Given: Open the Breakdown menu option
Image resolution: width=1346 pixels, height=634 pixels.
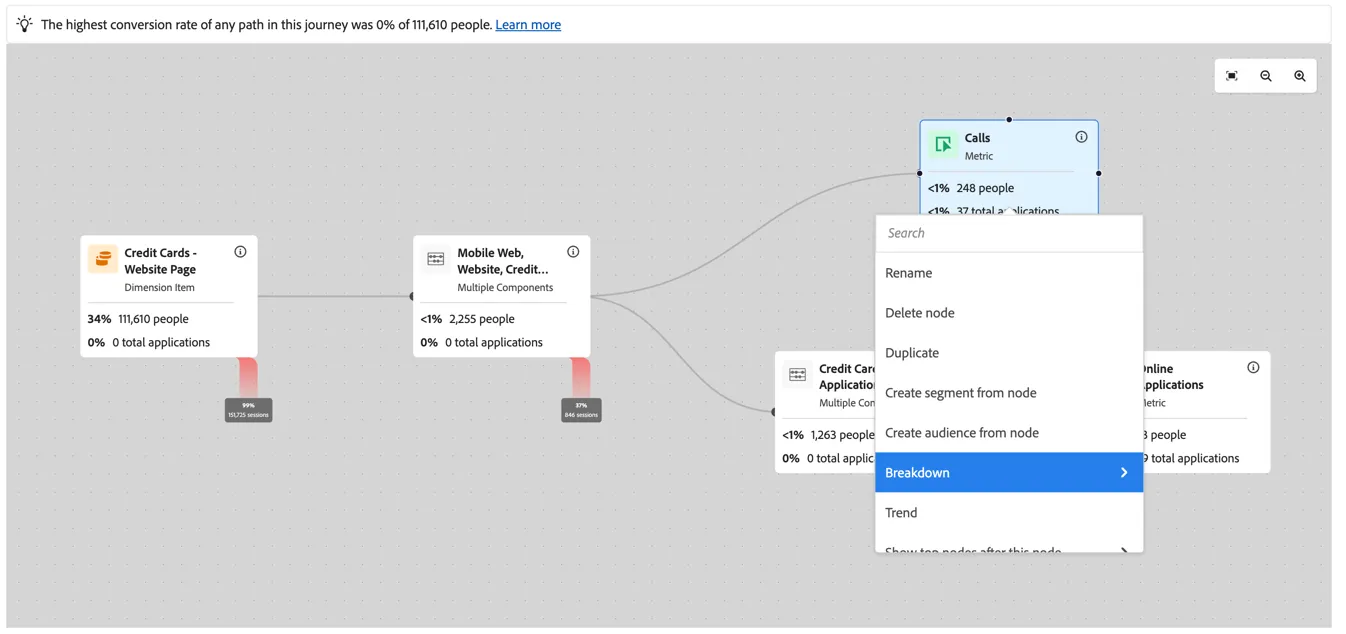Looking at the screenshot, I should (1009, 473).
